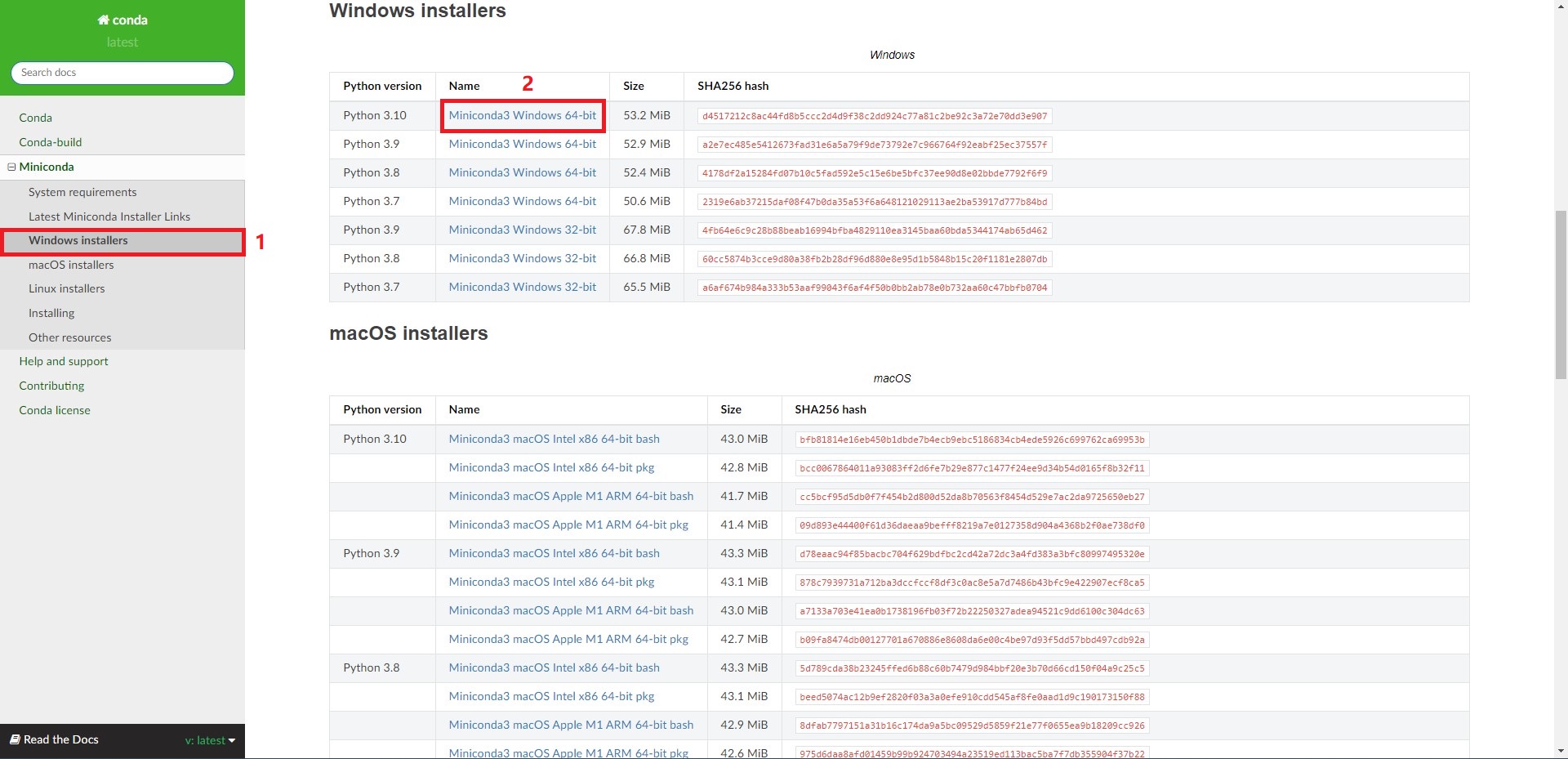Click the 53.2 MiB size cell
Viewport: 1568px width, 759px height.
coord(647,115)
